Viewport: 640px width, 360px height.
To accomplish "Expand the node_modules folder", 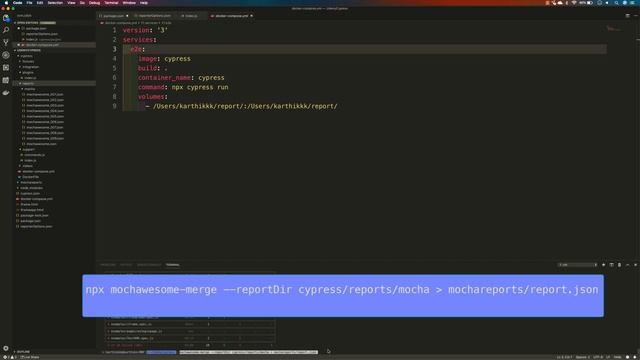I will pos(31,188).
